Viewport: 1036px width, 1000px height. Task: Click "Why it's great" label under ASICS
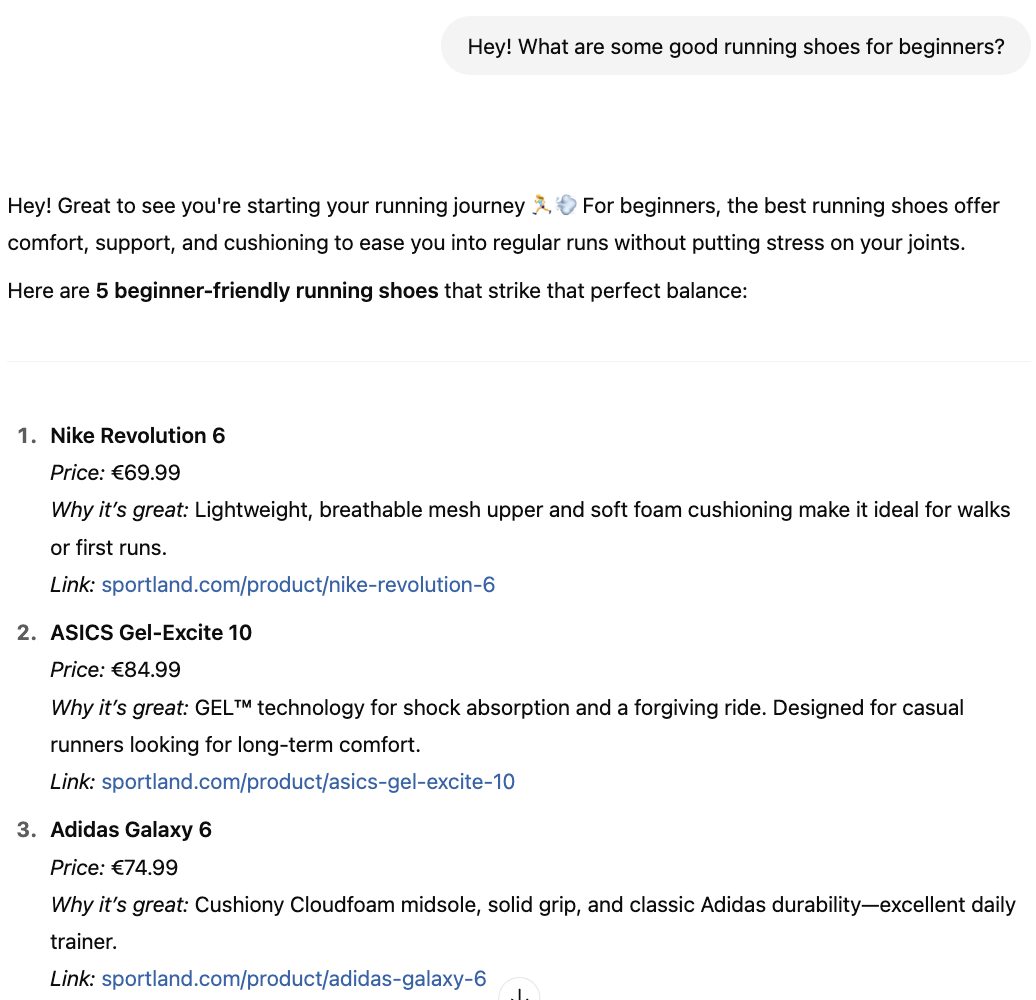(x=120, y=707)
